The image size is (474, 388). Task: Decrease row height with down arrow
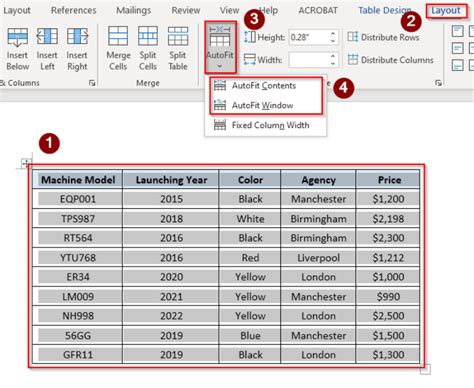coord(333,40)
